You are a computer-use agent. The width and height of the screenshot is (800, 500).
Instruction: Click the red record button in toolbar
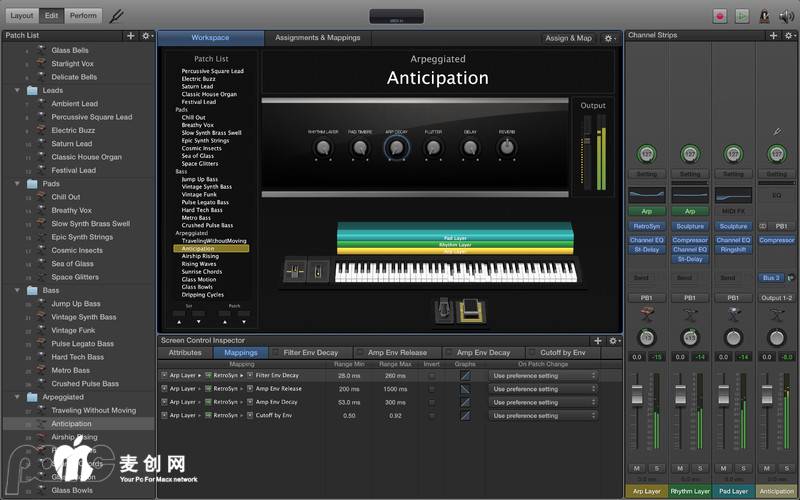719,16
